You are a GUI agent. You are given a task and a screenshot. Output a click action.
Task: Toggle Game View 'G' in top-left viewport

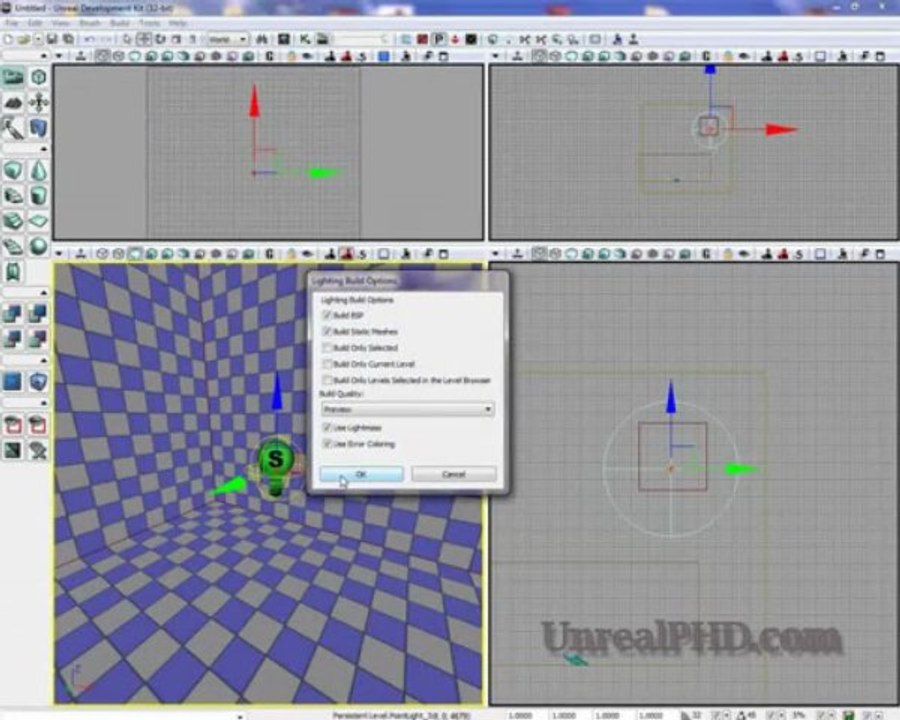269,56
